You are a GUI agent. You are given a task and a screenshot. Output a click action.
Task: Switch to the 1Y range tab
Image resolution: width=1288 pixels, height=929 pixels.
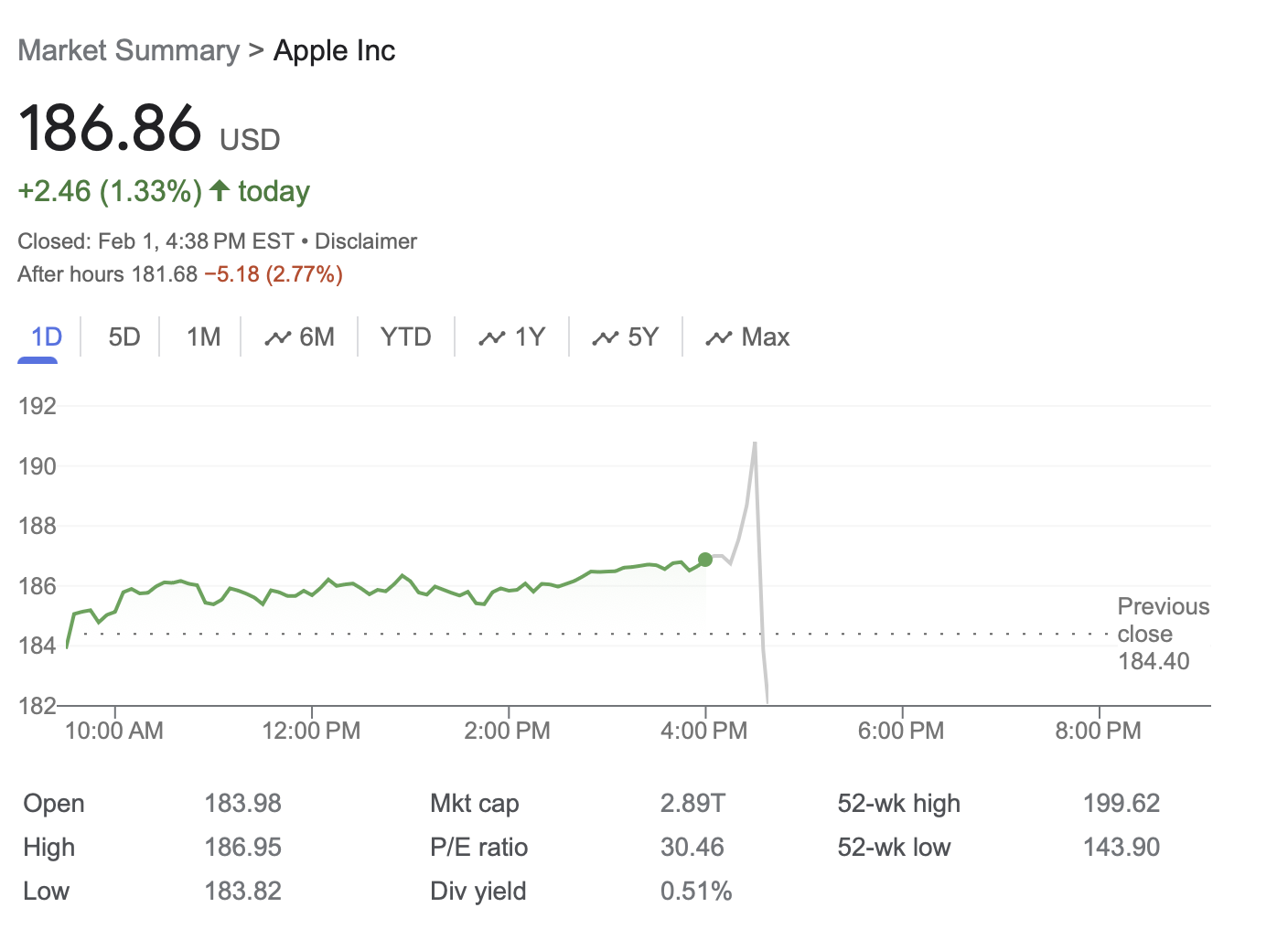(511, 337)
